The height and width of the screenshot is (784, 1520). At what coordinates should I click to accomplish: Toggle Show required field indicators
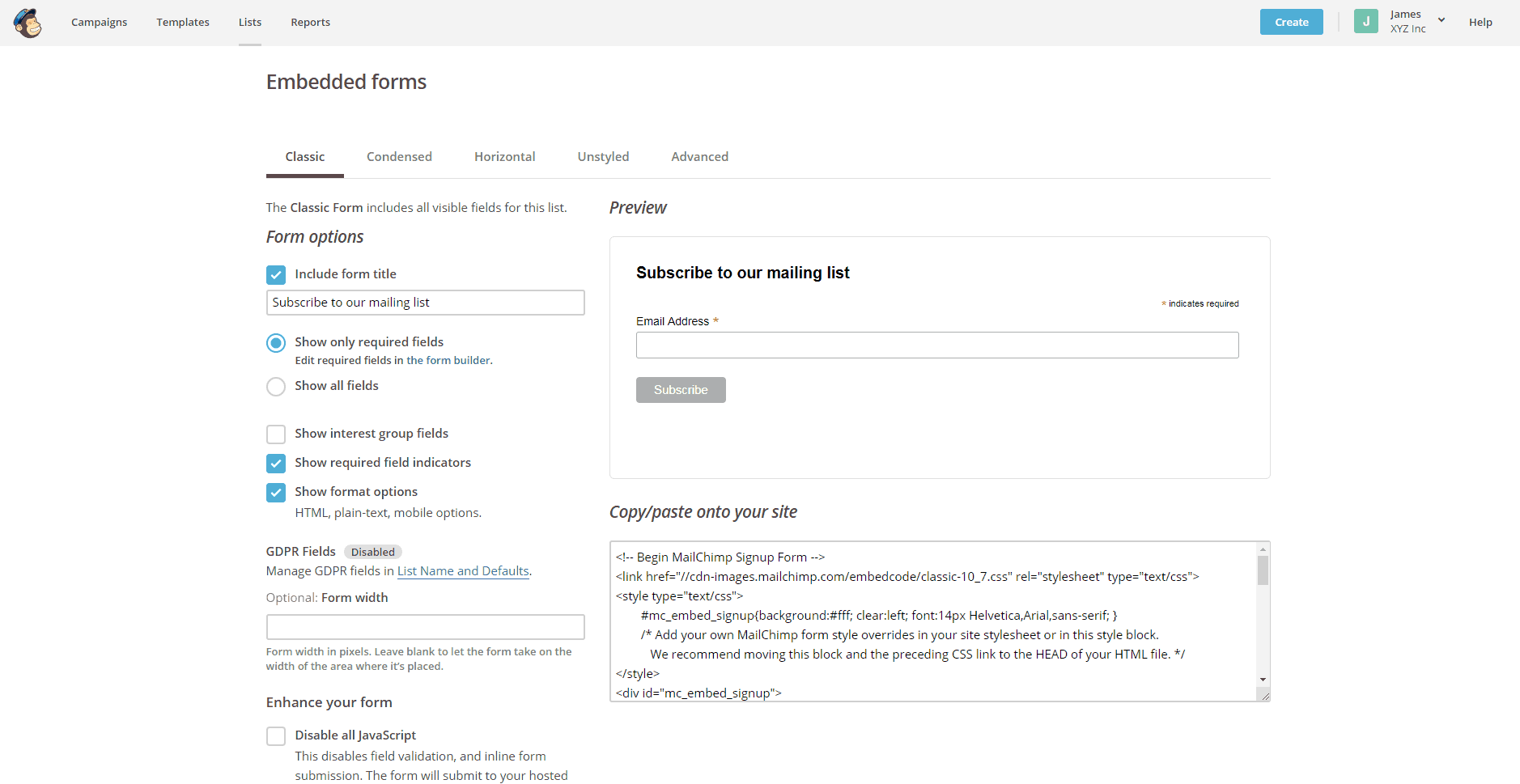[x=276, y=464]
